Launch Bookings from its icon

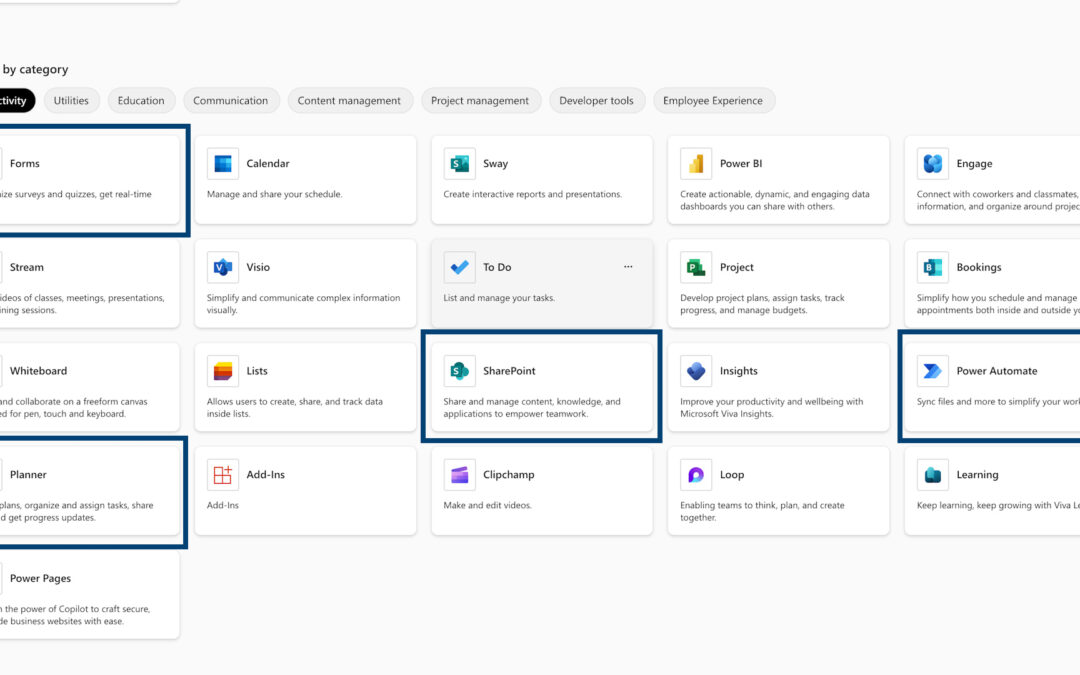(933, 267)
